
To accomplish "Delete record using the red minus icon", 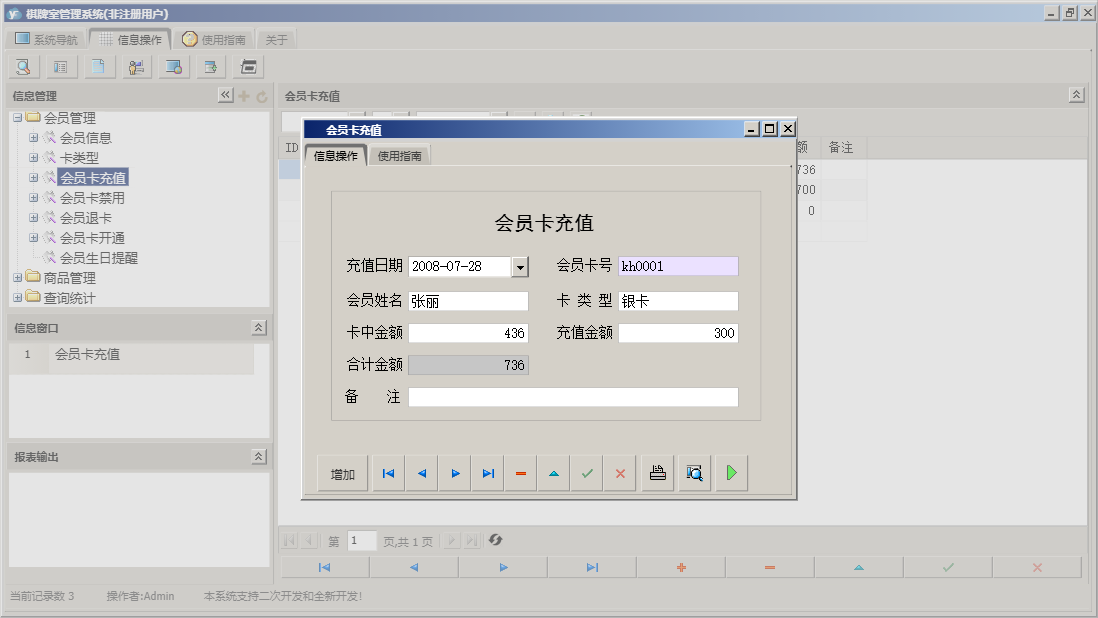I will click(520, 472).
